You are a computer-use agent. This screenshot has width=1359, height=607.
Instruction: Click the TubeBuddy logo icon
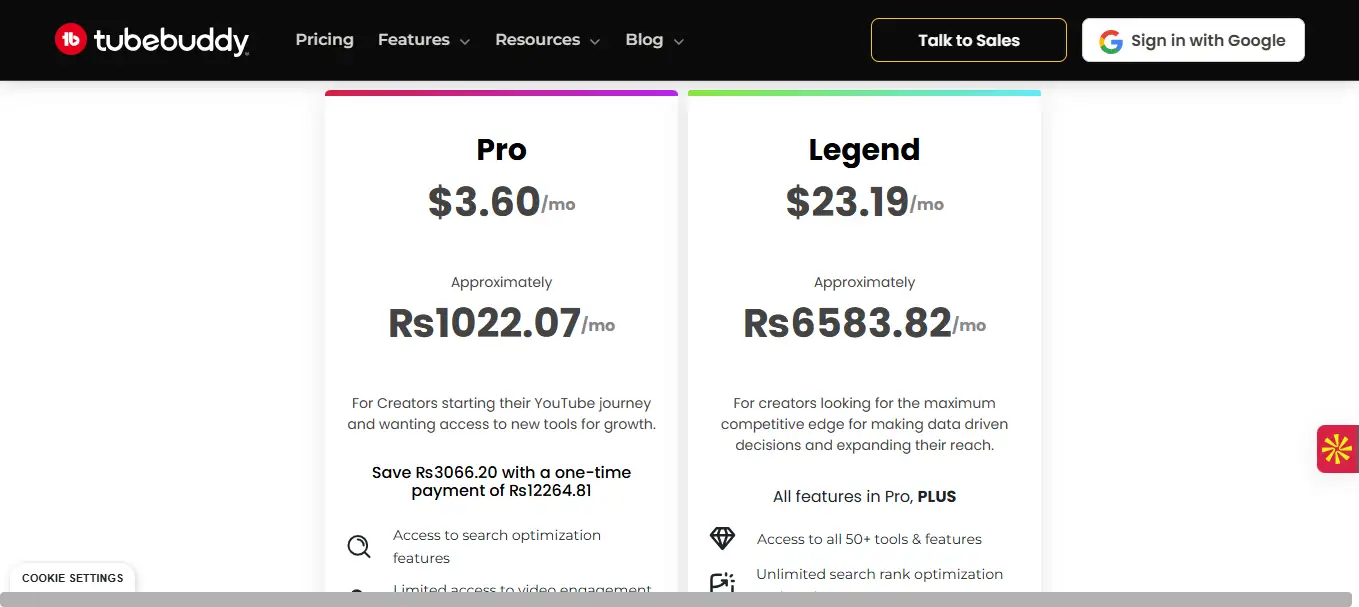tap(71, 40)
